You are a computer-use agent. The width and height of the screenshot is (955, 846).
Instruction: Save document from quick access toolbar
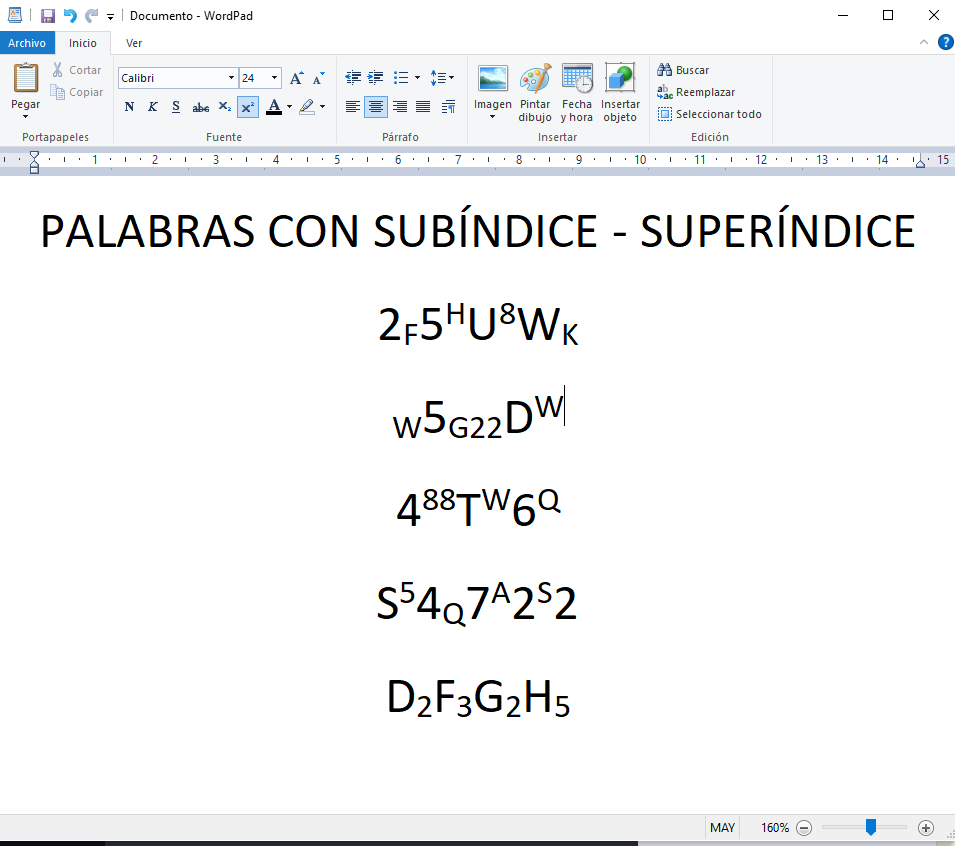47,15
